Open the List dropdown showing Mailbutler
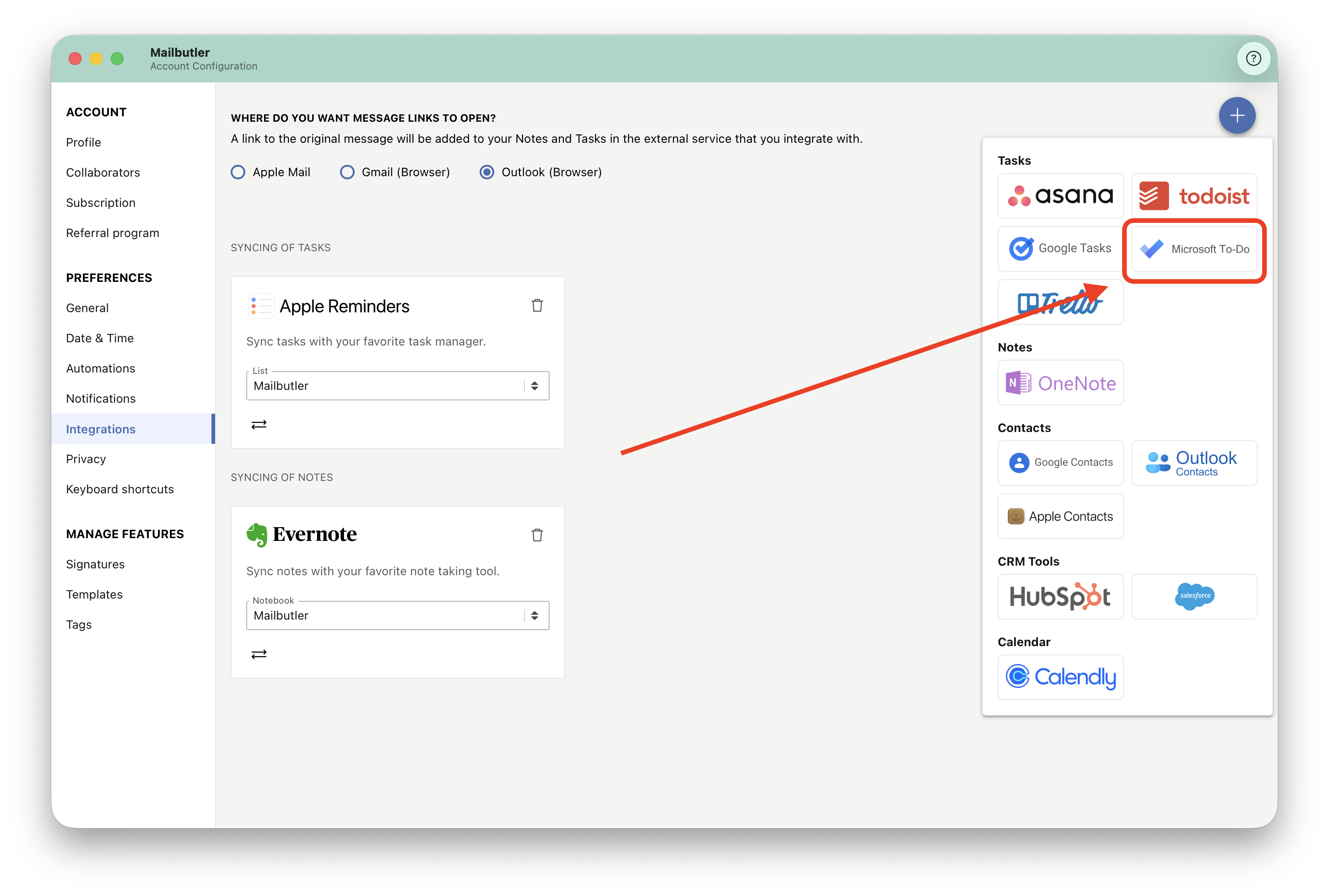 (397, 386)
